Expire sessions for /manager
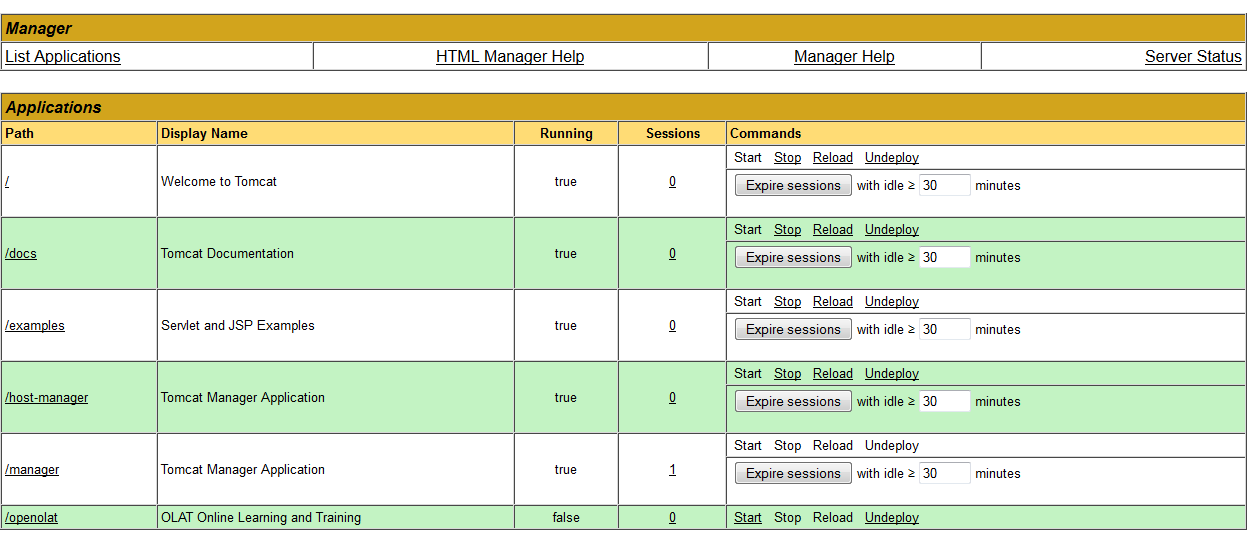 793,474
